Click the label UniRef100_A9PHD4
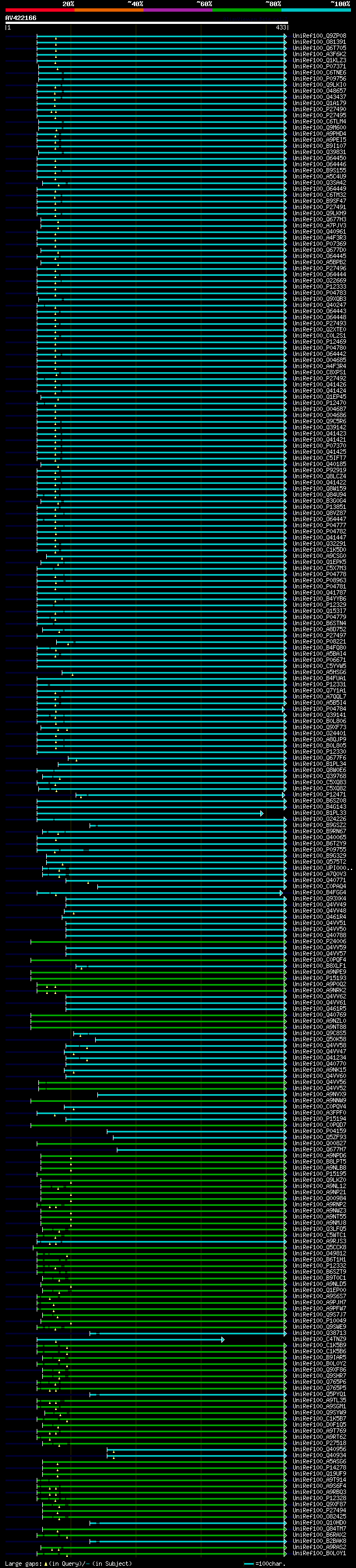Viewport: 356px width, 1568px height. pos(319,133)
